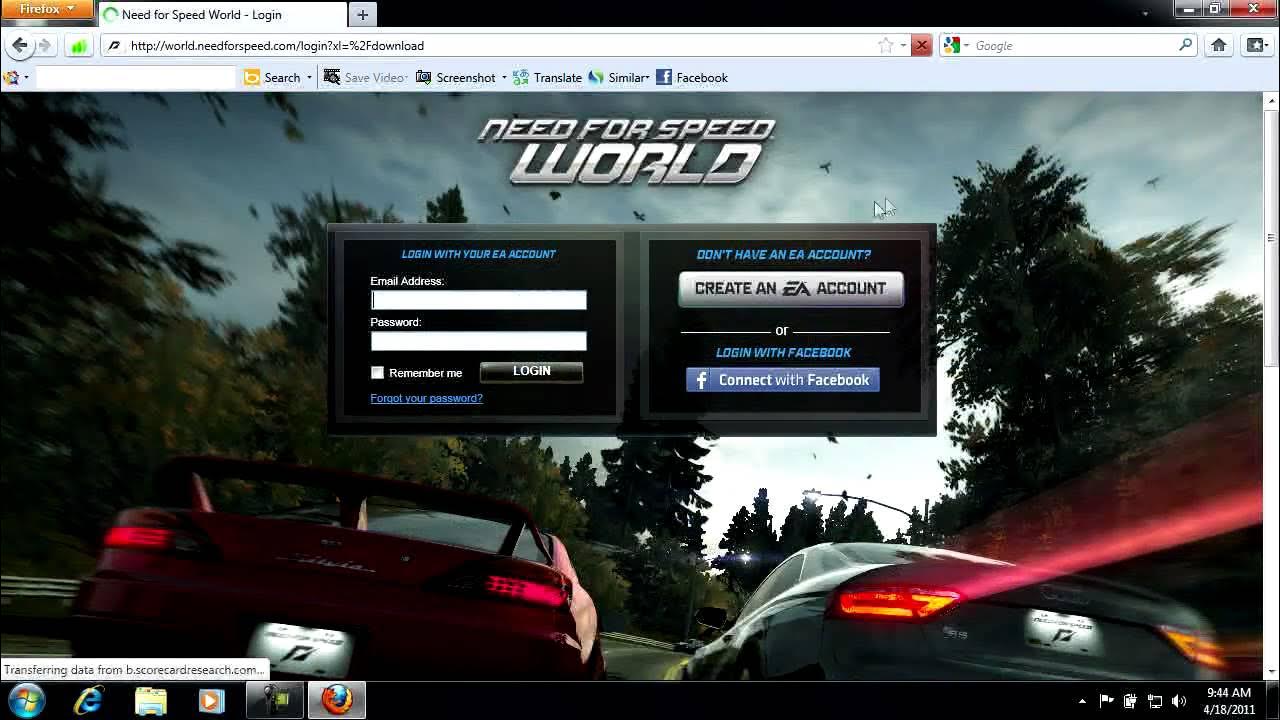Image resolution: width=1280 pixels, height=720 pixels.
Task: Click the forward navigation arrow
Action: (x=44, y=45)
